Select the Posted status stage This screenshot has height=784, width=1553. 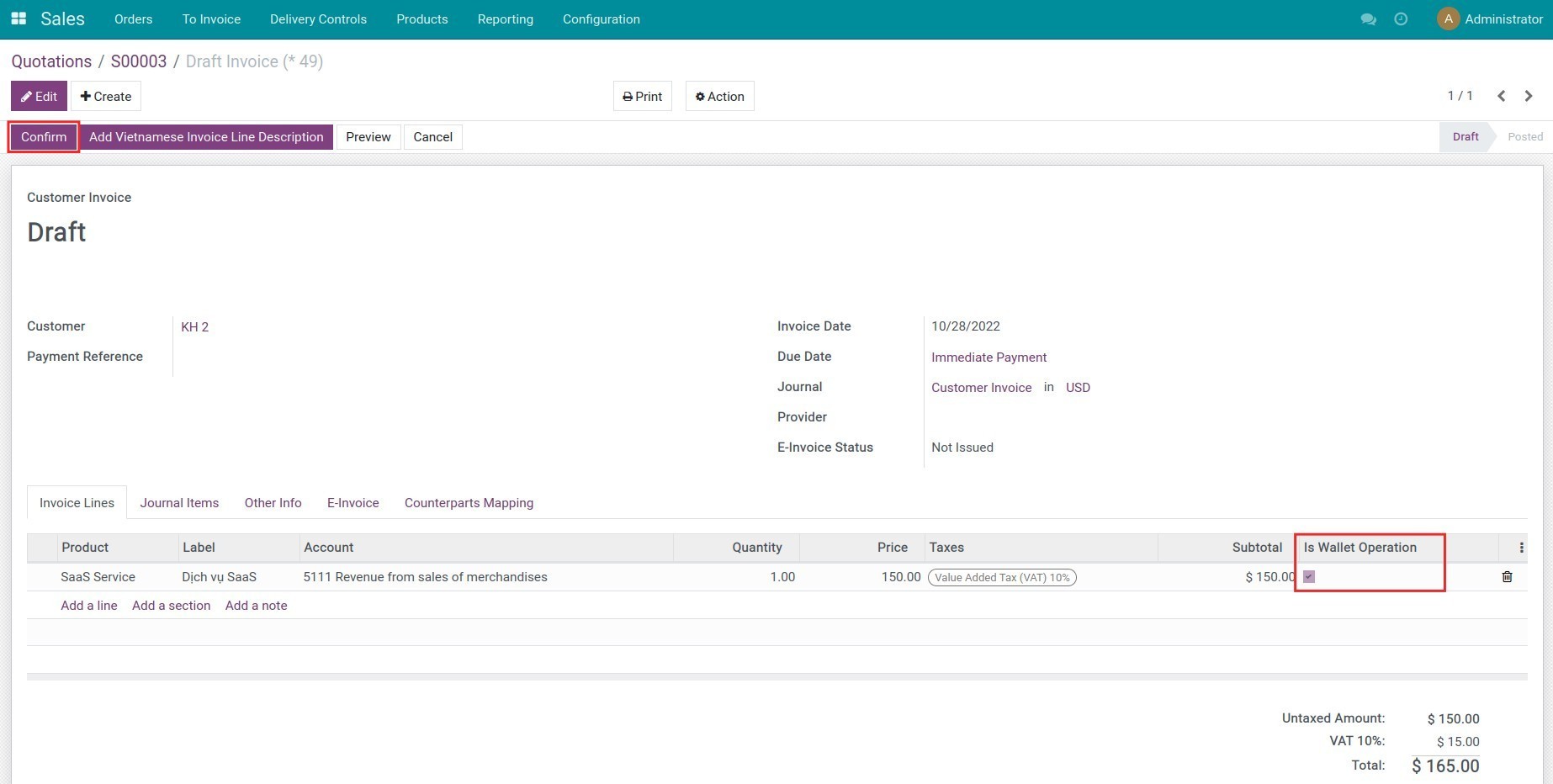coord(1524,136)
